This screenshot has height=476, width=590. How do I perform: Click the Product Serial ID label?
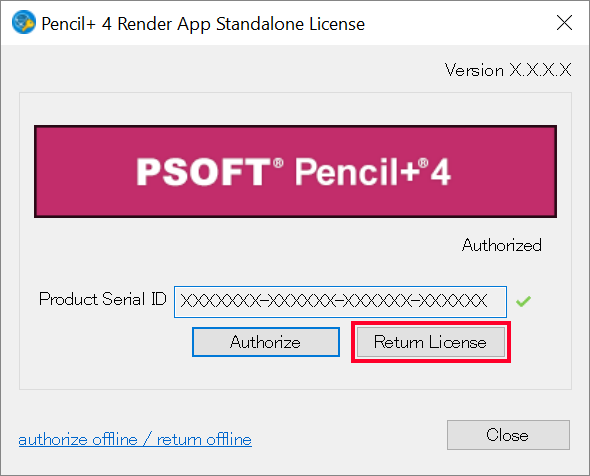click(x=103, y=299)
